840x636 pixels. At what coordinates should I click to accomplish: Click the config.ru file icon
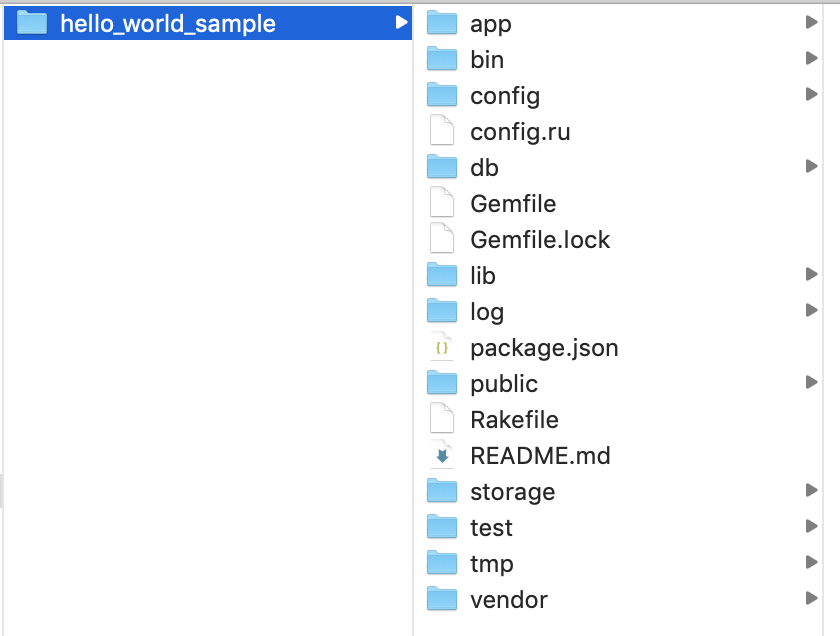441,132
